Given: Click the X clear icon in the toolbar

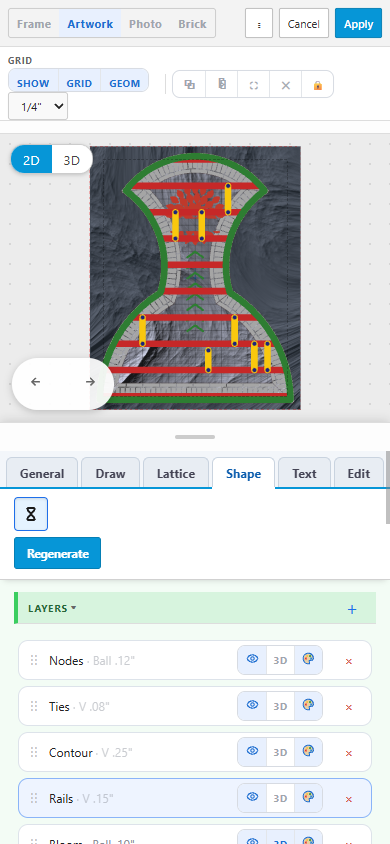Looking at the screenshot, I should (286, 85).
